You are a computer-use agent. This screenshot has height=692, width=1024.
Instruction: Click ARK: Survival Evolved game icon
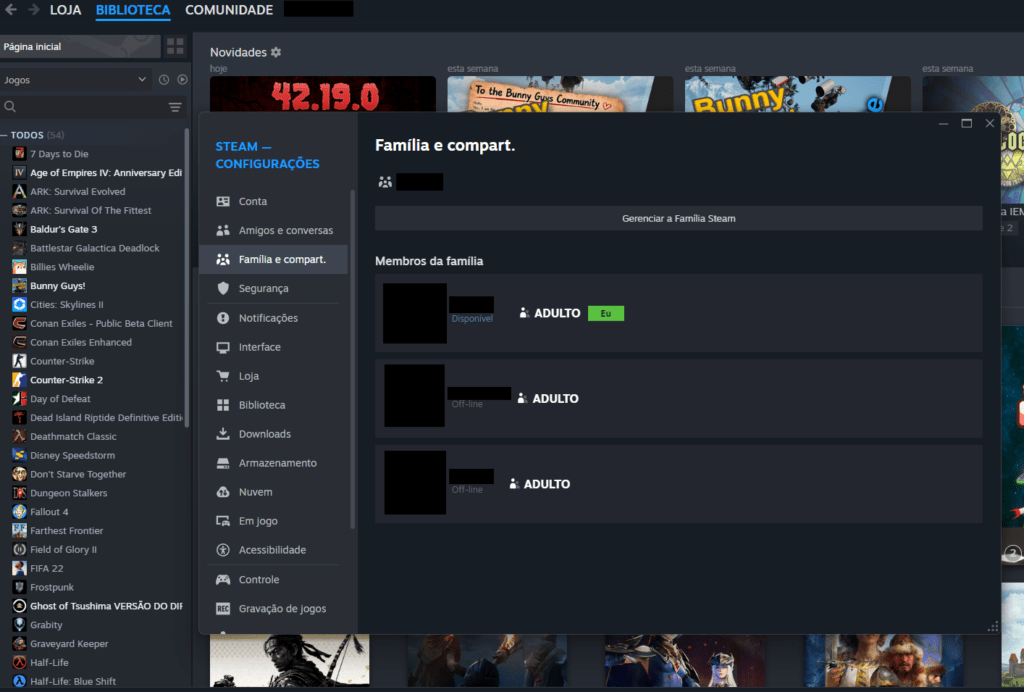coord(20,191)
